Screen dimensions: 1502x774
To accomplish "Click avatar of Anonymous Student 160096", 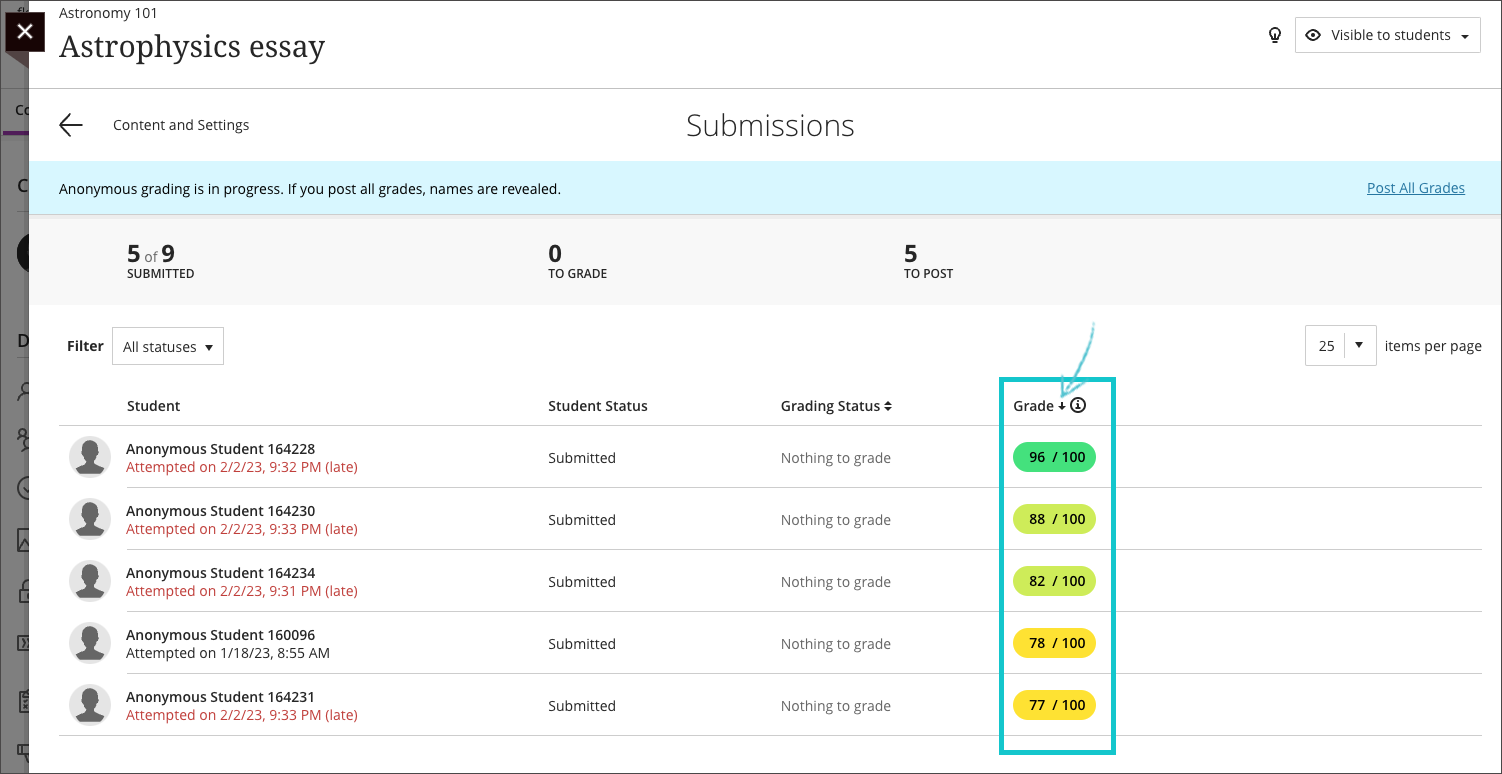I will (x=90, y=644).
